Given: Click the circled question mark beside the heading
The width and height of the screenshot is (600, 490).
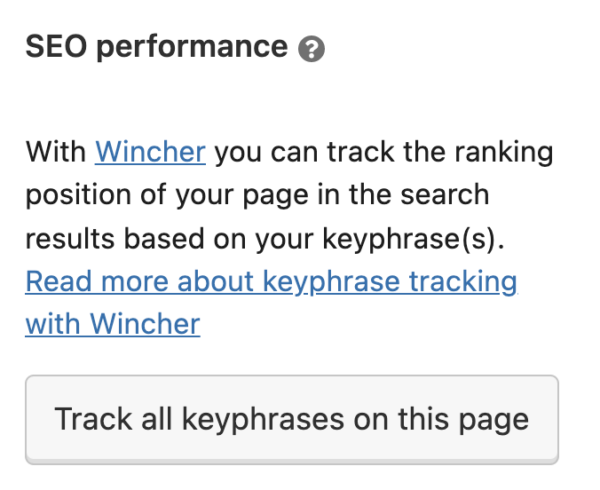Looking at the screenshot, I should (312, 49).
